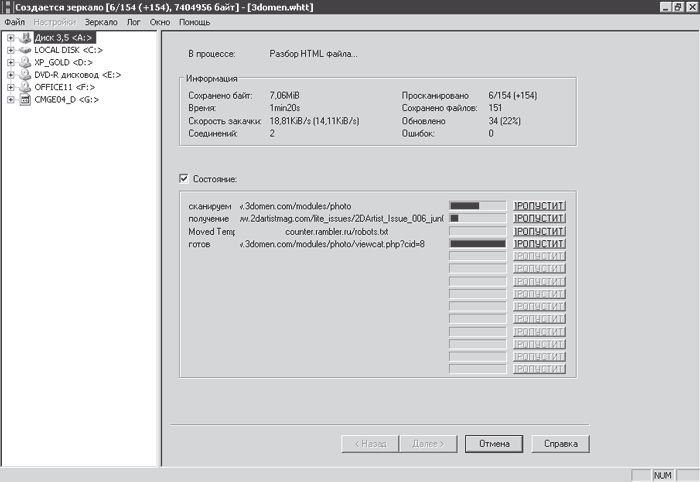Click the floppy drive icon for Диск 3,5
700x482 pixels.
pyautogui.click(x=25, y=37)
